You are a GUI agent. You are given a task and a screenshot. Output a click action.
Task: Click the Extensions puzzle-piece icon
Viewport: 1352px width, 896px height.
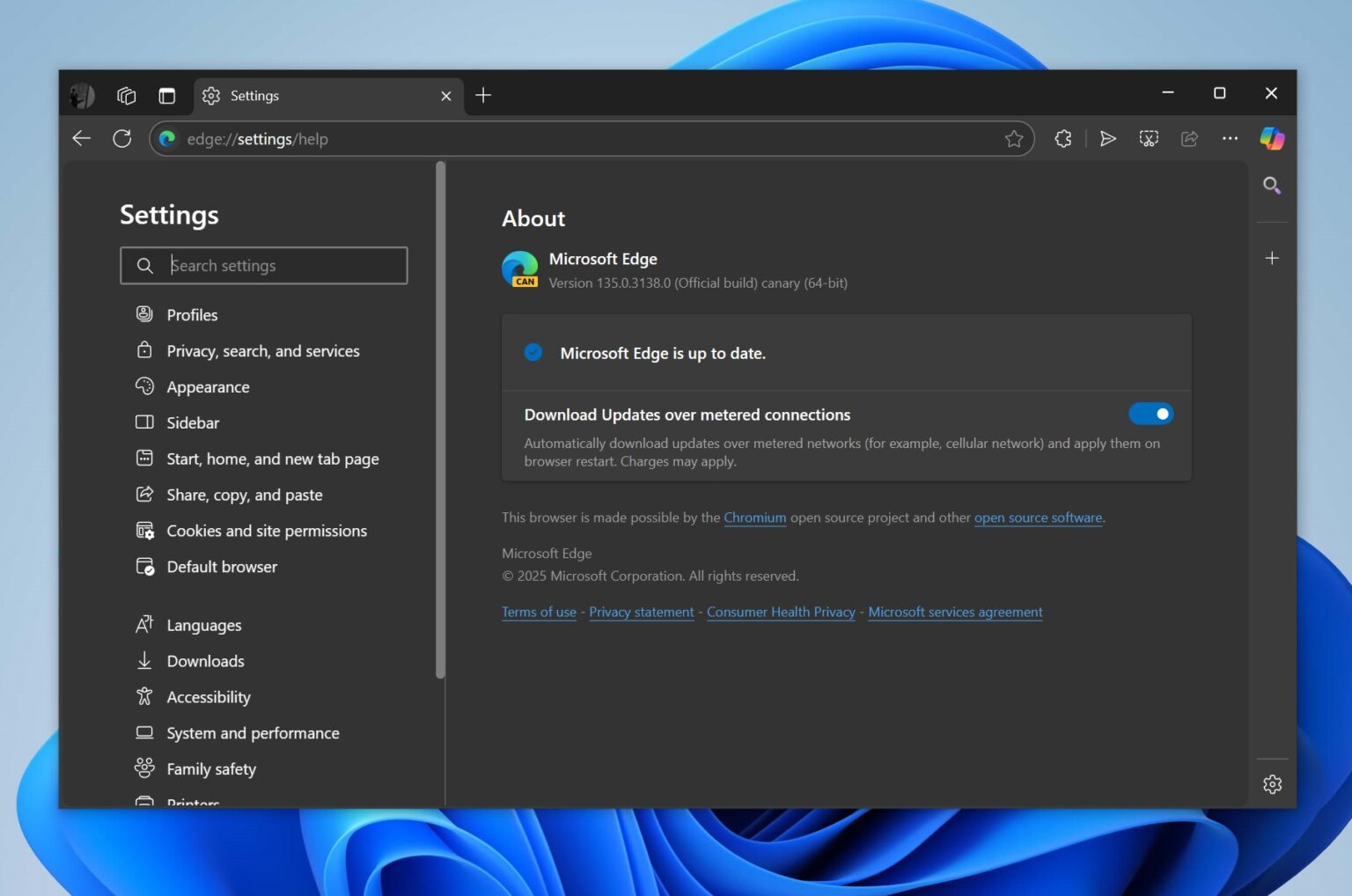coord(1062,138)
